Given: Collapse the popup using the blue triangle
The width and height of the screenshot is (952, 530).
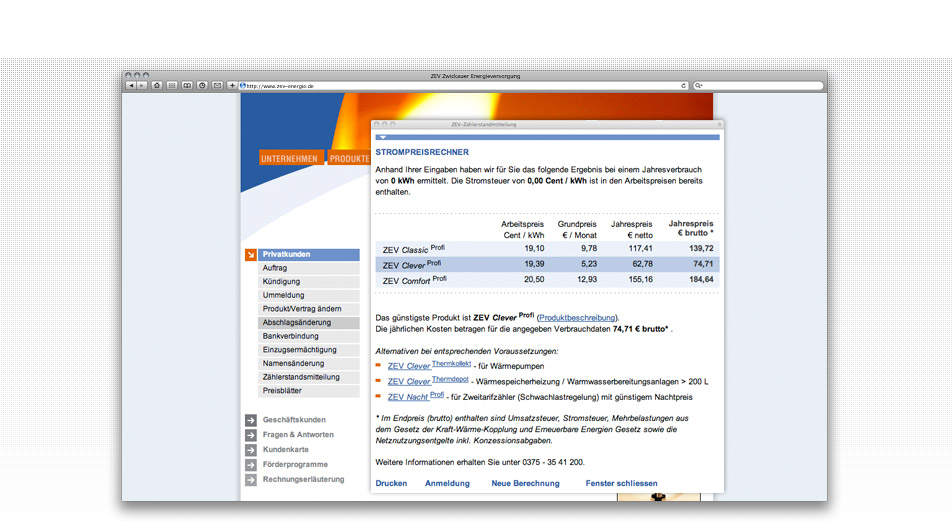Looking at the screenshot, I should [381, 136].
